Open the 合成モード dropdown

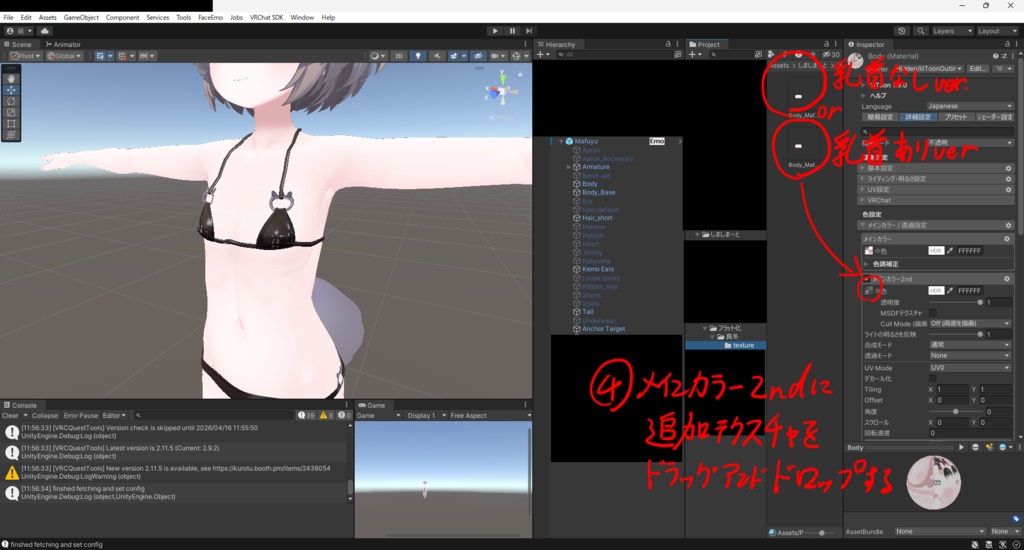coord(970,345)
